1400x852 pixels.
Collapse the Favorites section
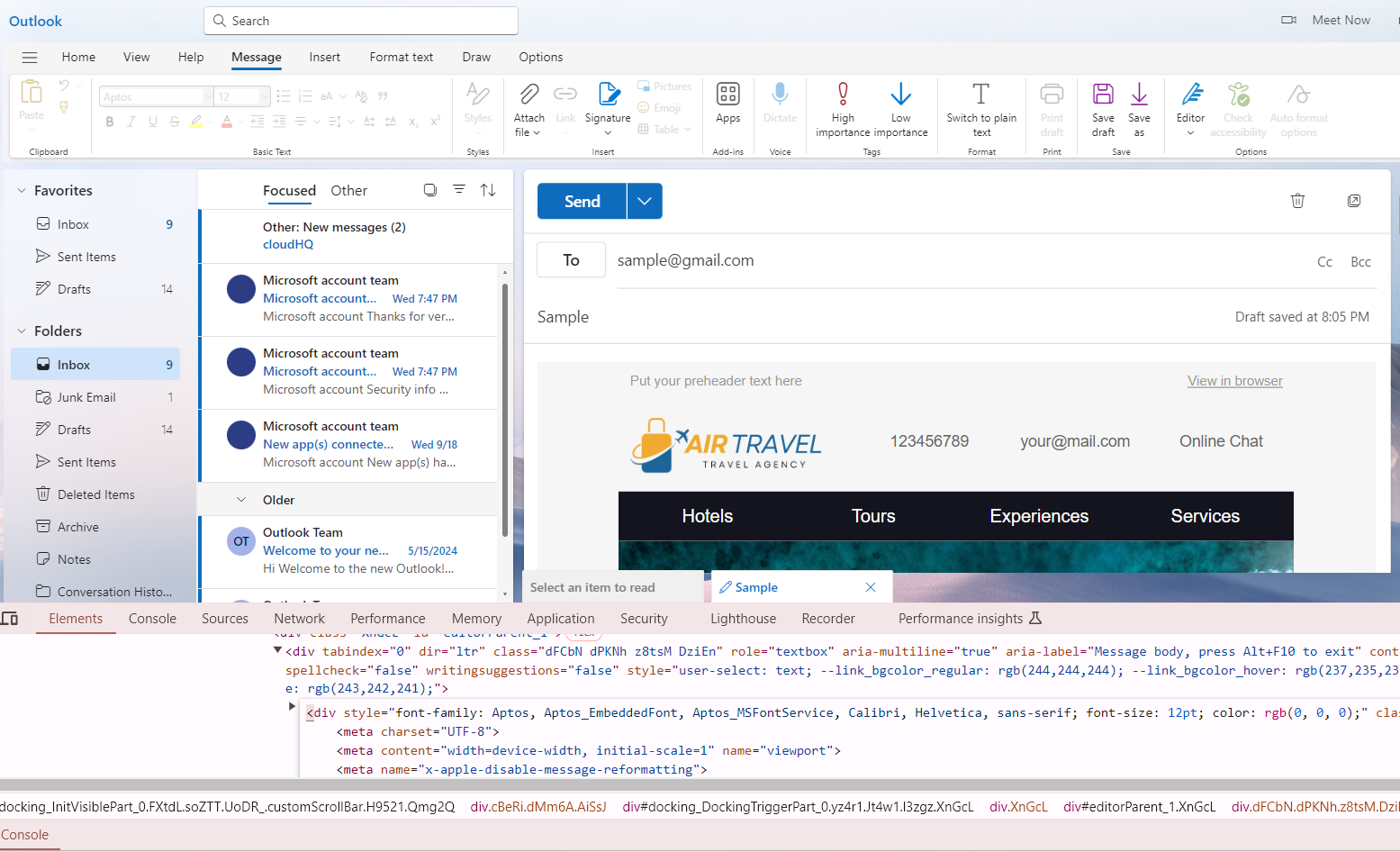(x=21, y=189)
